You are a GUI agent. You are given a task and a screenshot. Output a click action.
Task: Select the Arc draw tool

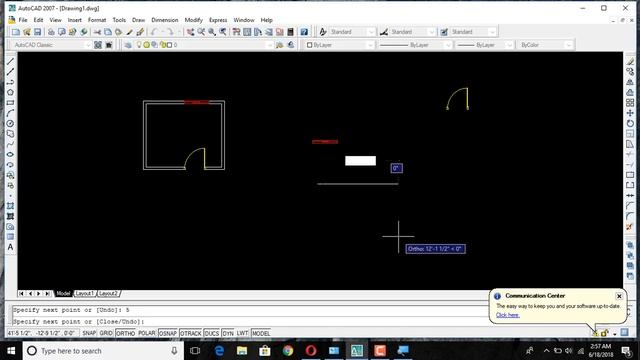click(x=10, y=113)
